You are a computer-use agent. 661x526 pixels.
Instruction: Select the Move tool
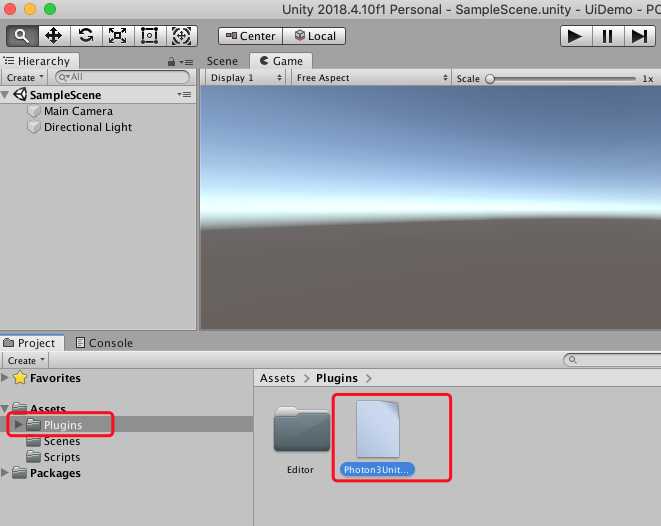click(54, 36)
